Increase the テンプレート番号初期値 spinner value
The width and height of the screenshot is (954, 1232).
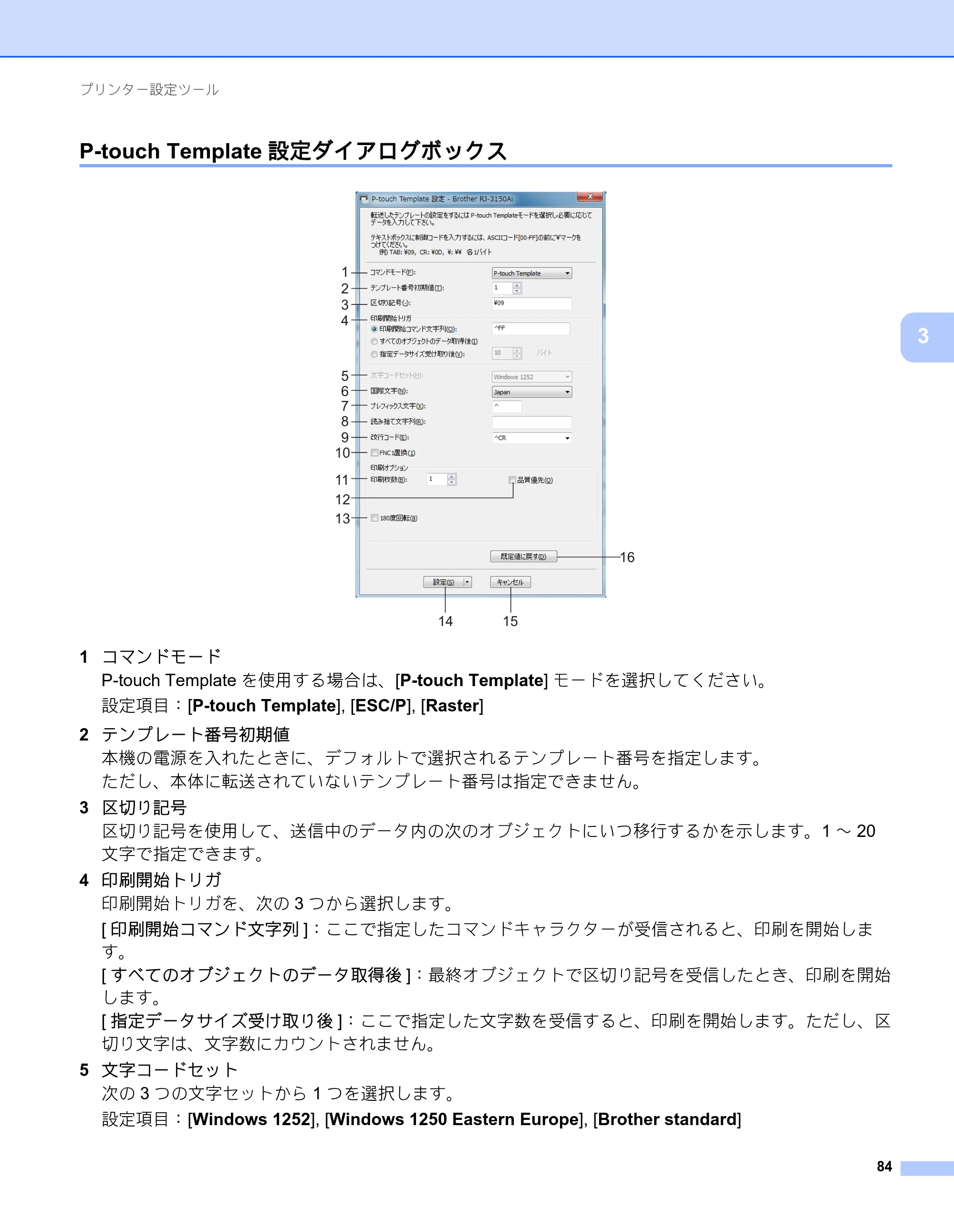[517, 285]
